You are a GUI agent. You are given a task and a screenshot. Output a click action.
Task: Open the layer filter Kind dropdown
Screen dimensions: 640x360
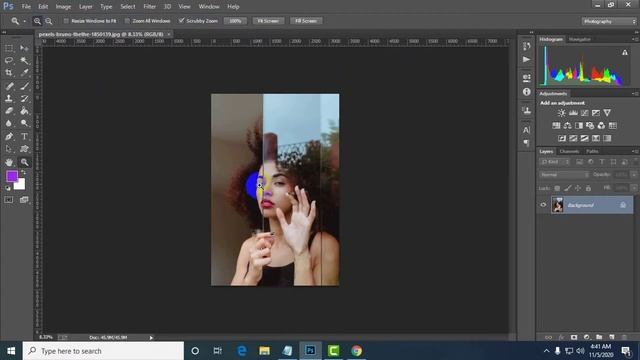555,162
